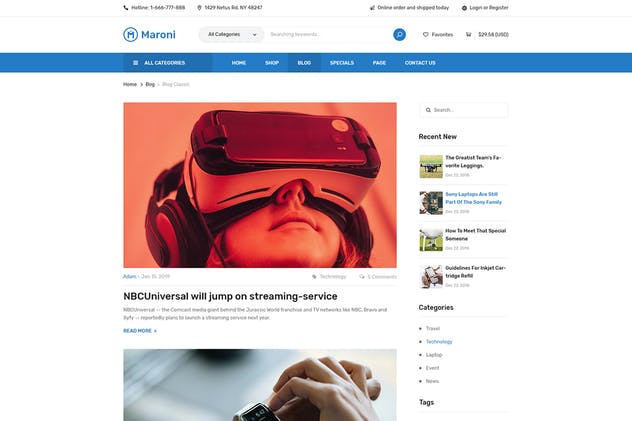
Task: Open the VR headset post image
Action: pos(259,184)
